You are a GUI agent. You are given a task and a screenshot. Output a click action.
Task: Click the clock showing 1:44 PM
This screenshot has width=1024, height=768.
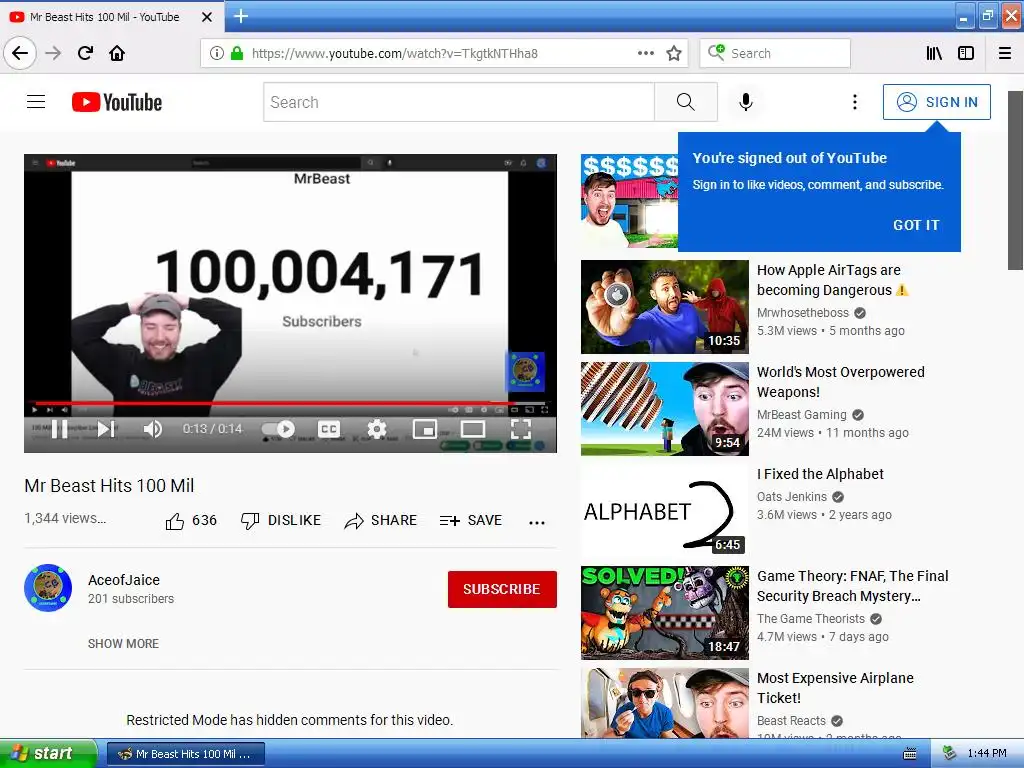pos(987,754)
